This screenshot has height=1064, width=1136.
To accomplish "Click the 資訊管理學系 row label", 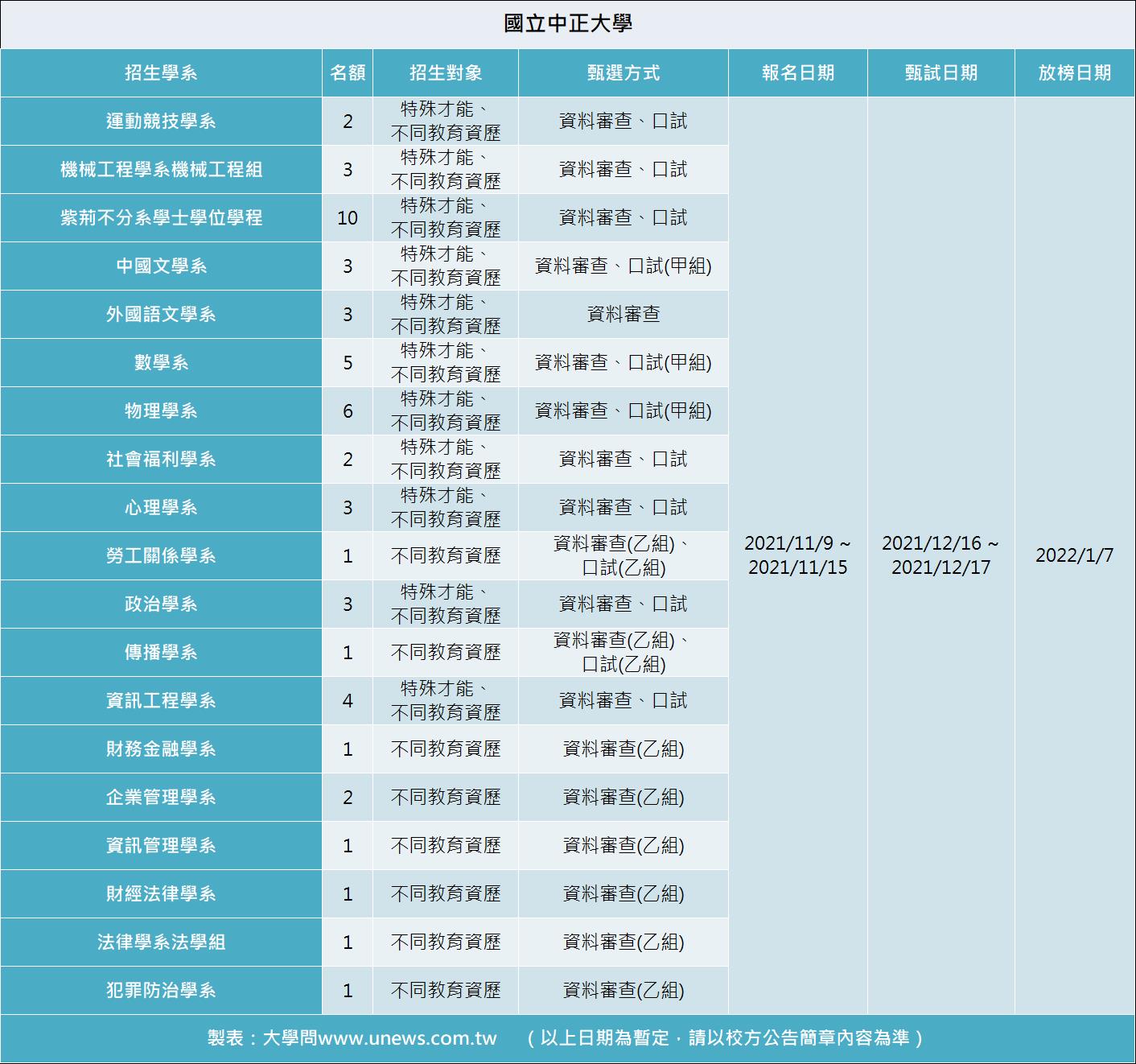I will (161, 846).
